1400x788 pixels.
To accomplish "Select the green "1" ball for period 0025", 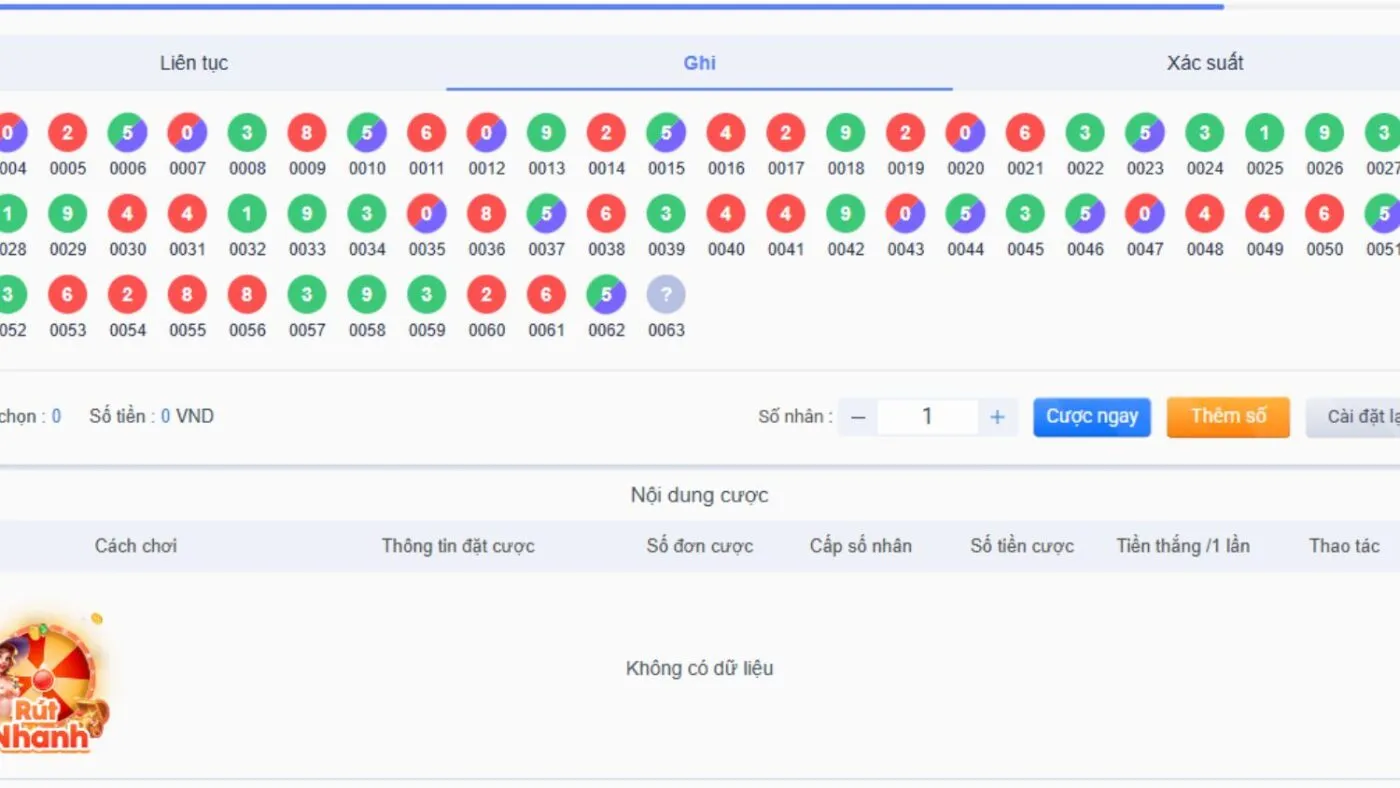I will [x=1264, y=132].
